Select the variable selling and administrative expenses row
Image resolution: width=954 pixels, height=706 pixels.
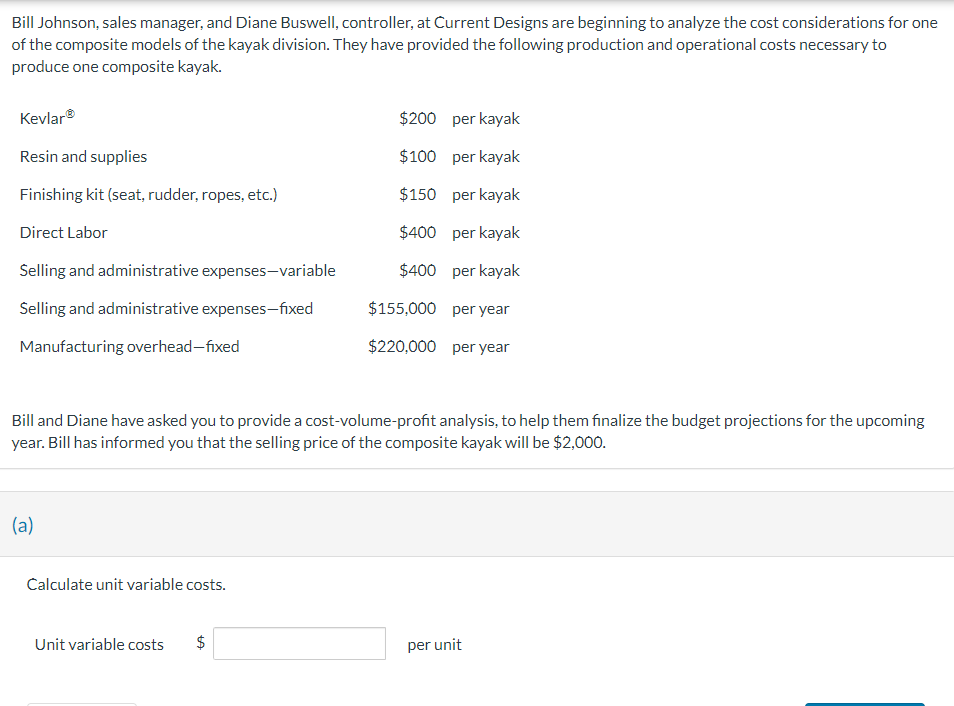point(178,270)
